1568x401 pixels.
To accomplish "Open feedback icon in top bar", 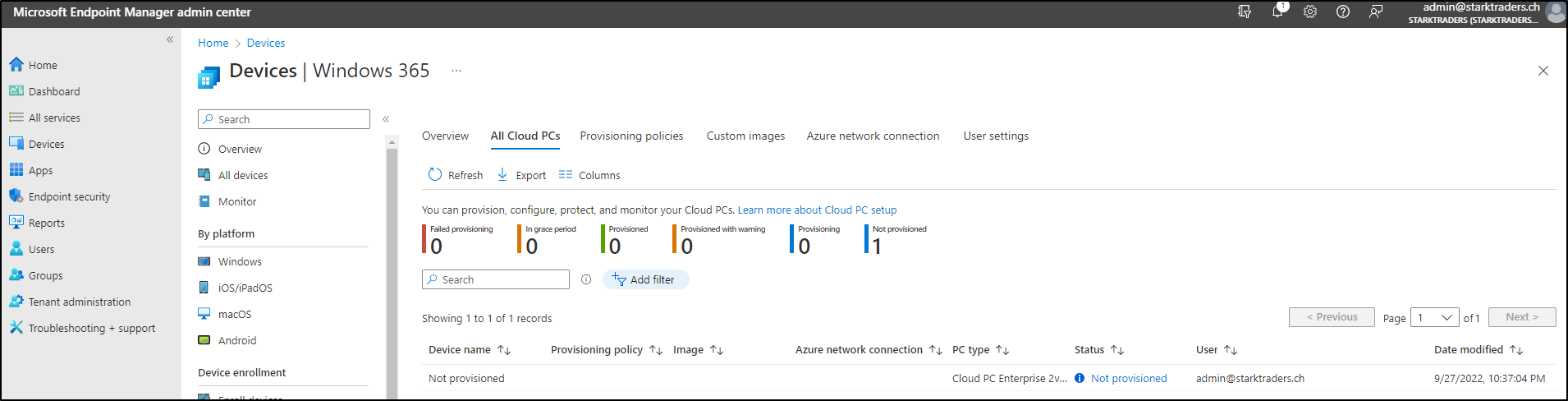I will [1376, 12].
